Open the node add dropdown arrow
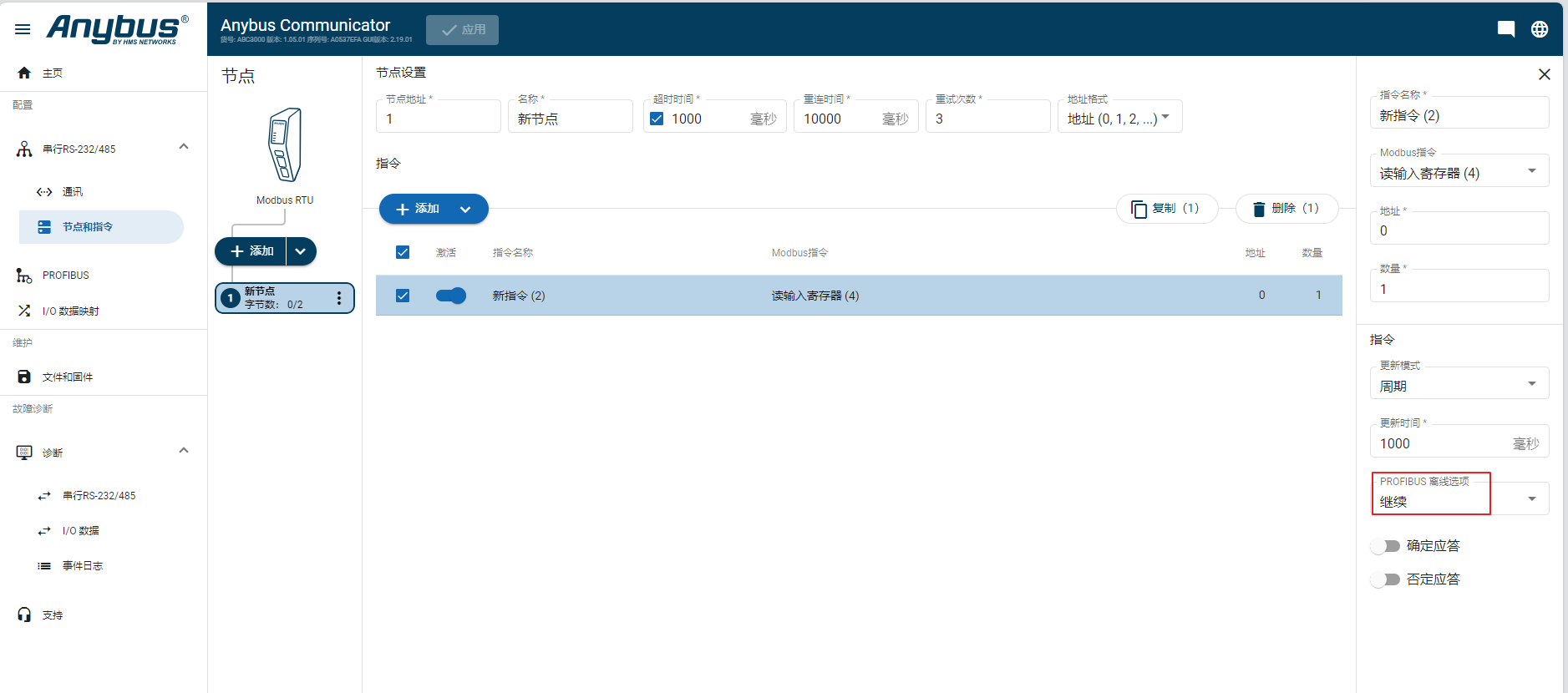The height and width of the screenshot is (693, 1568). [x=301, y=251]
